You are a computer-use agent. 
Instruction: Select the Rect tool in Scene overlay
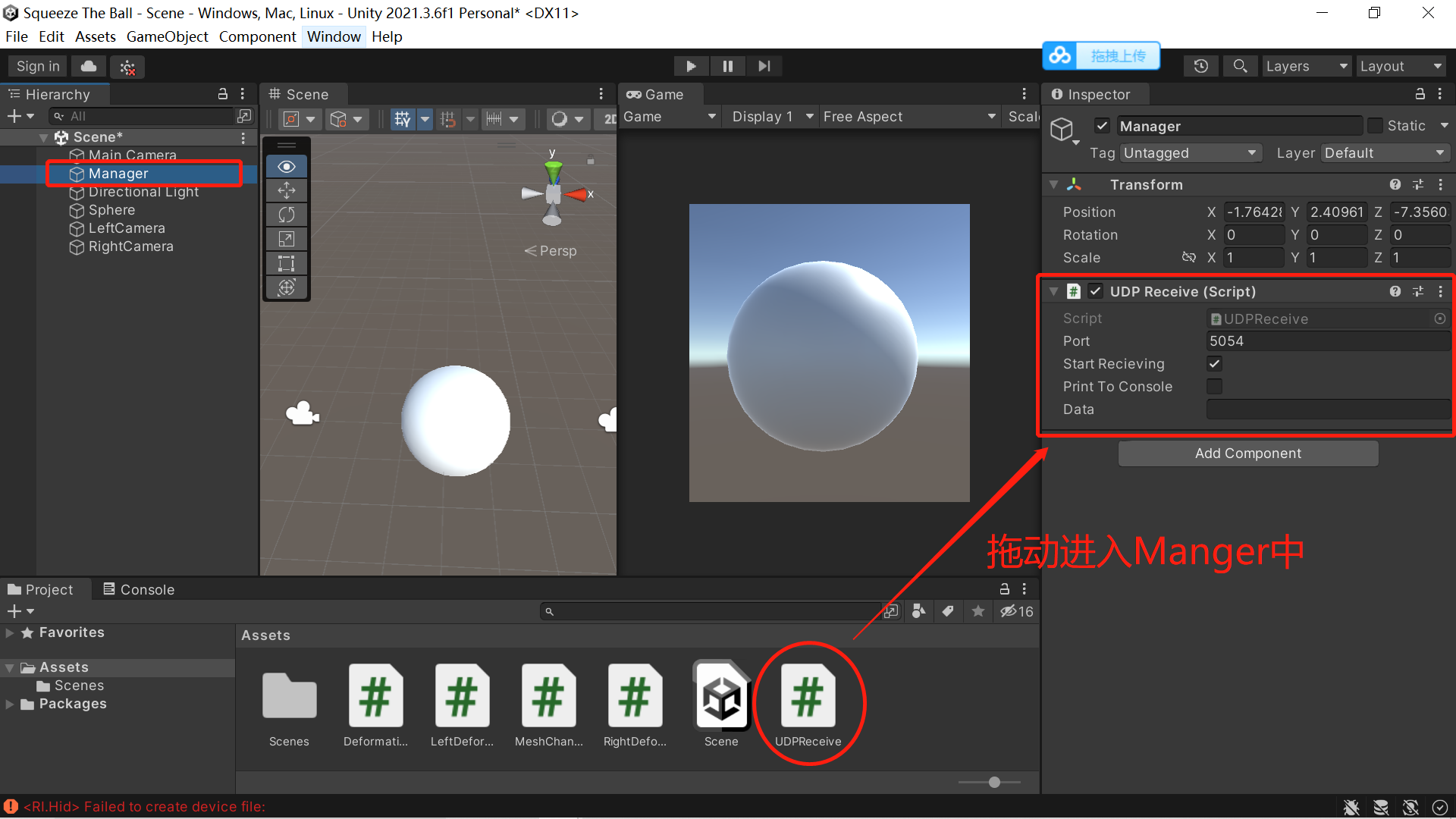coord(287,263)
